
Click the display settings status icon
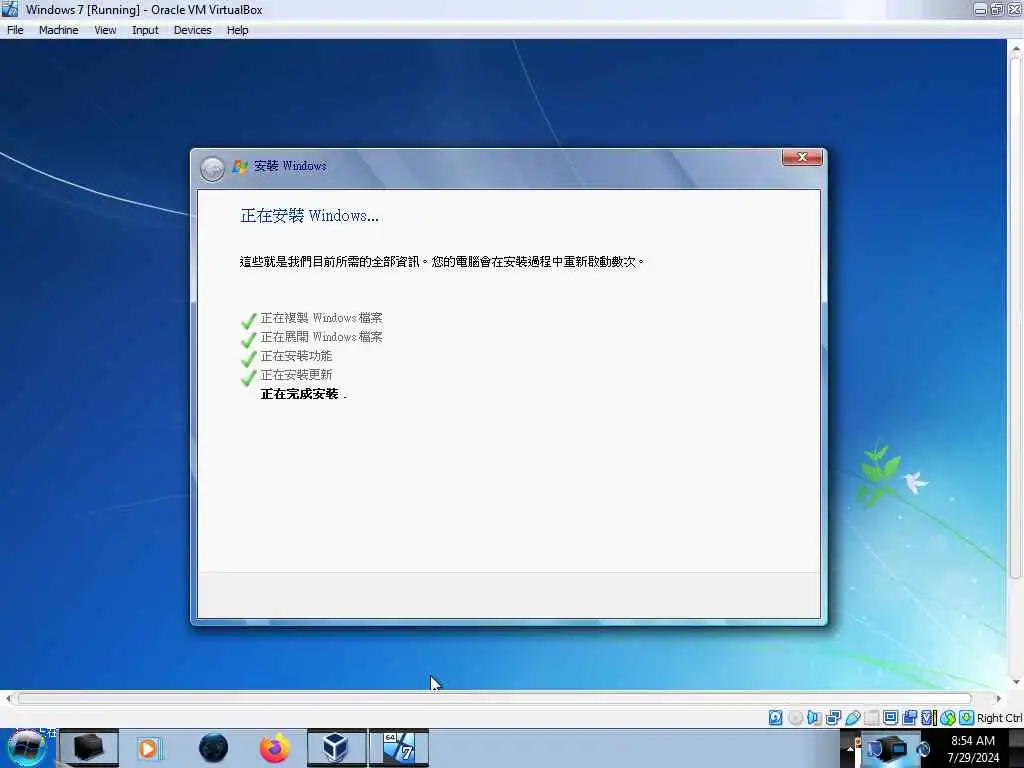(x=890, y=718)
